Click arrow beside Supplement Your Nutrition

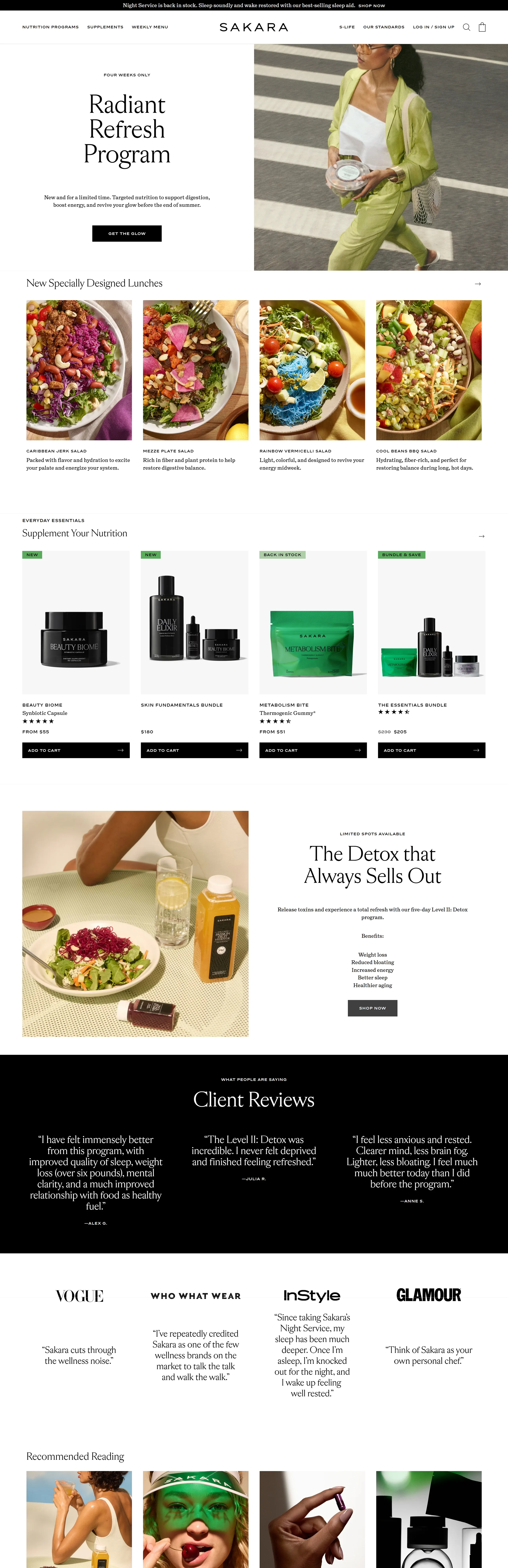(x=481, y=536)
